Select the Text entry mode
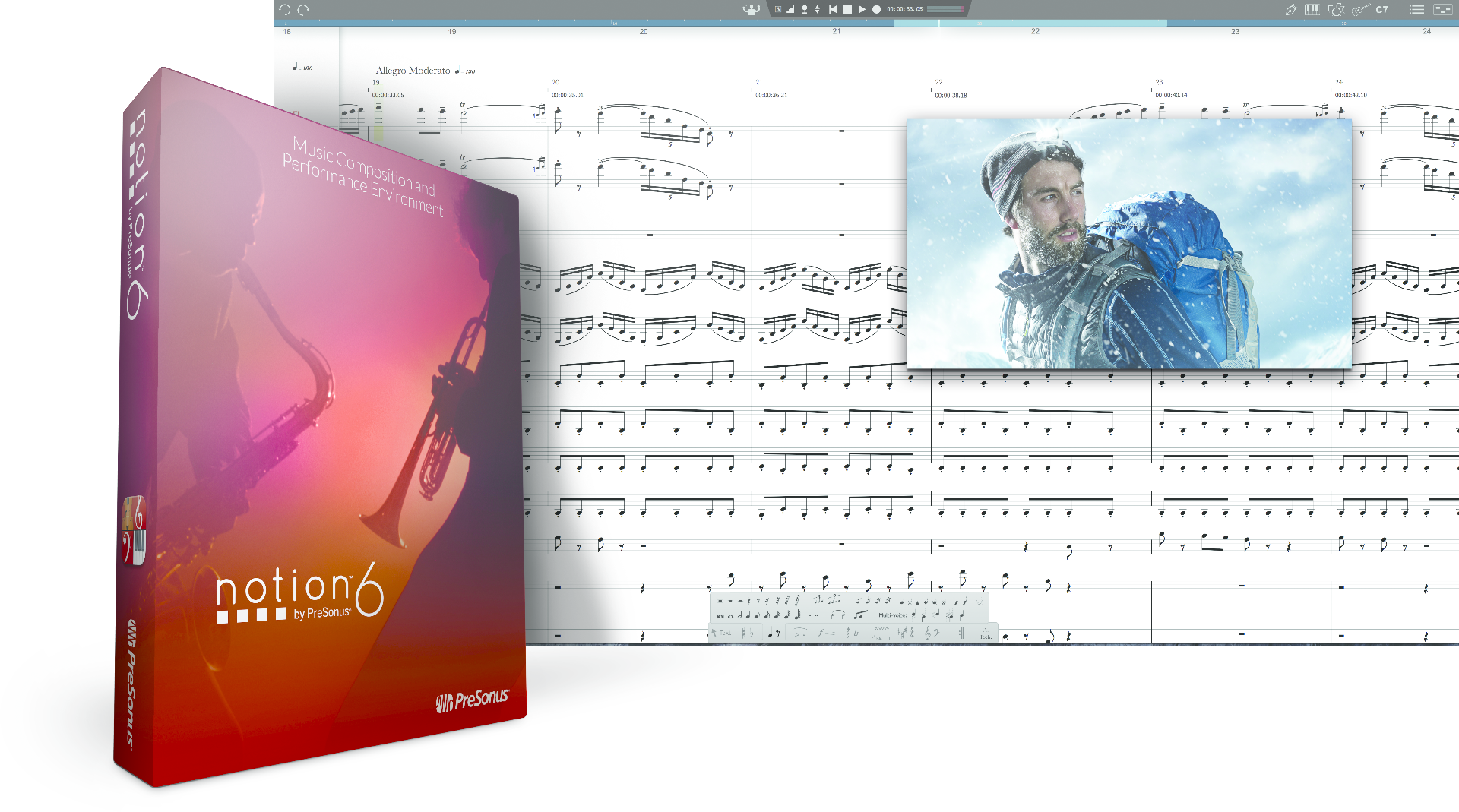The width and height of the screenshot is (1459, 812). point(725,632)
